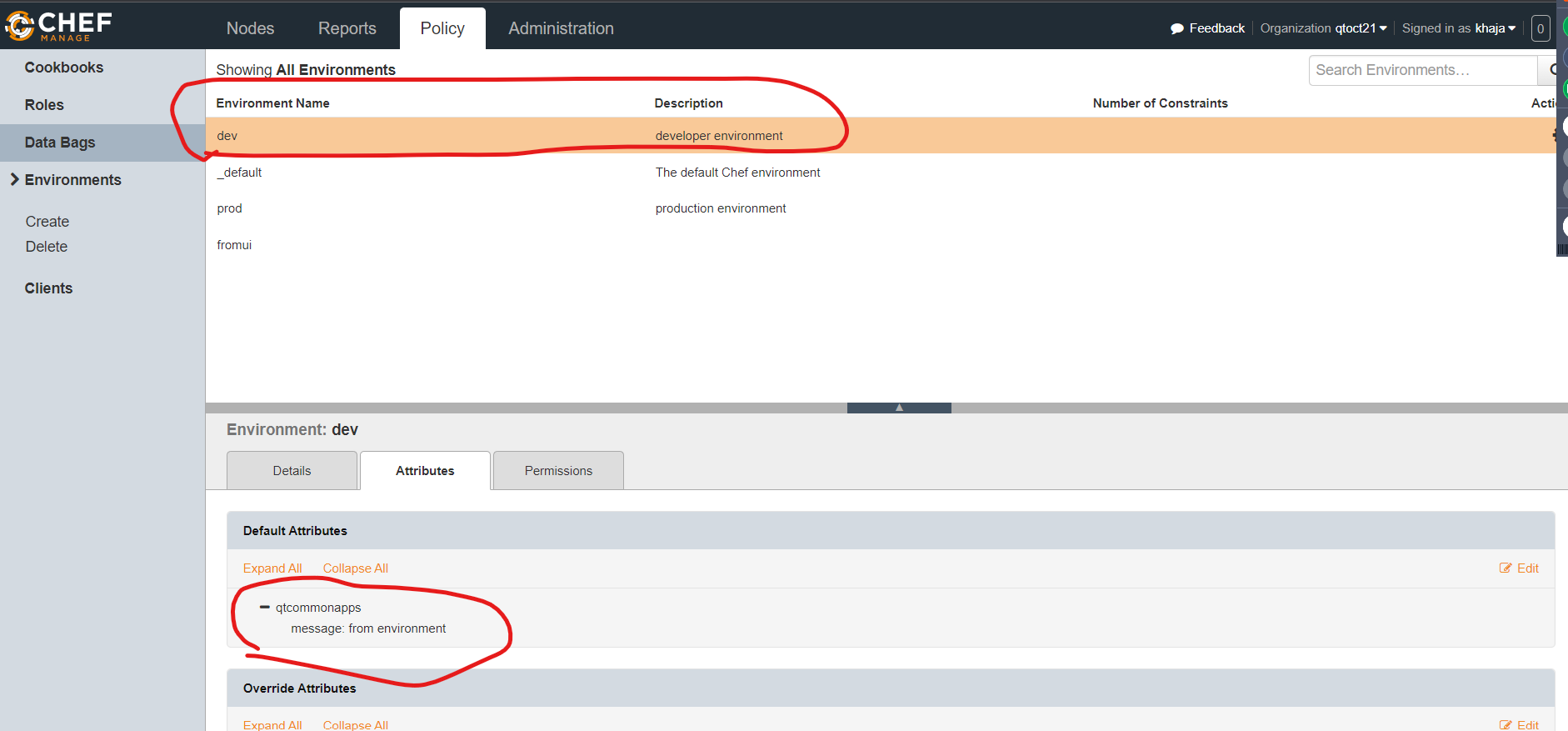Click the Feedback link

[x=1216, y=28]
